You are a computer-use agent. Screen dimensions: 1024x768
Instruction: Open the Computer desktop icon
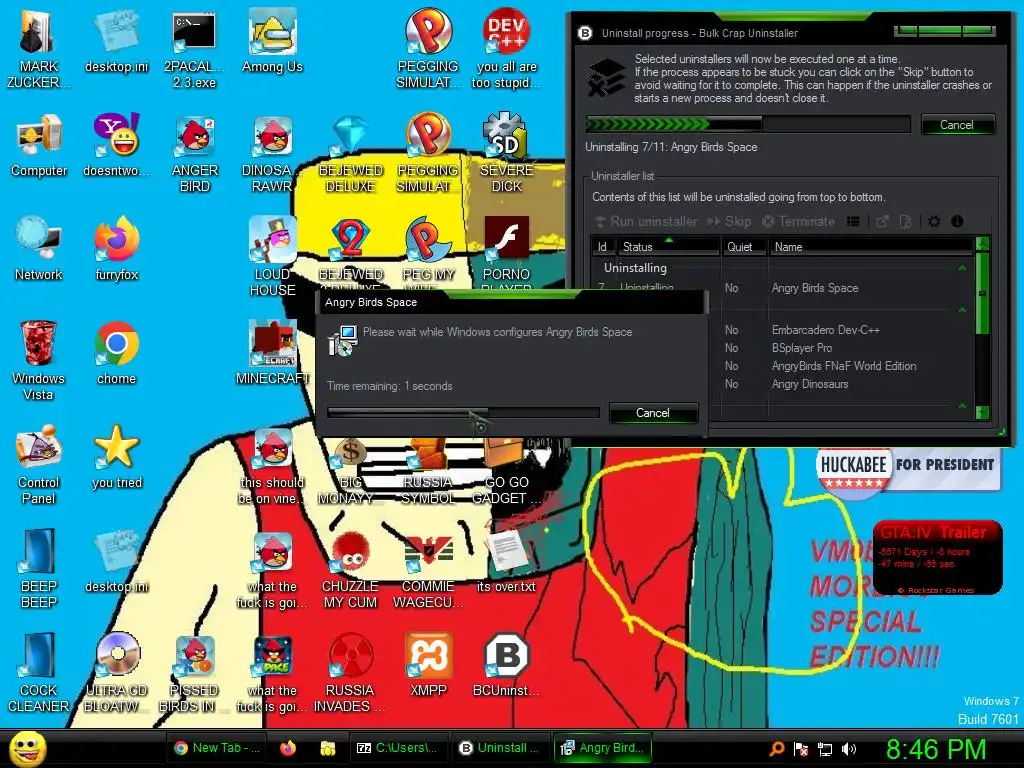(39, 146)
